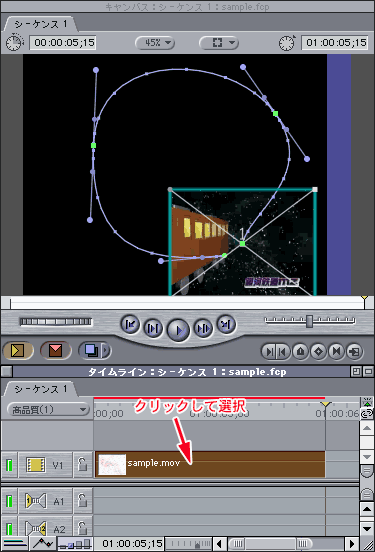Open the 45% zoom dropdown
The image size is (375, 552).
155,43
